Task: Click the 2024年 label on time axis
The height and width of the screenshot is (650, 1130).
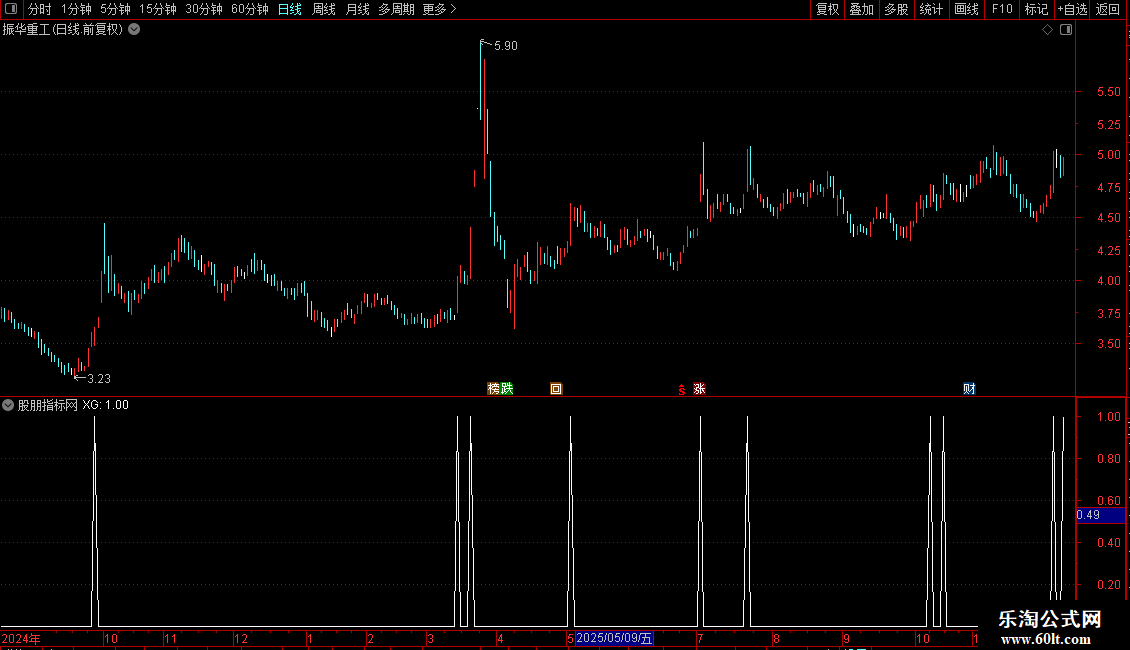Action: [21, 638]
